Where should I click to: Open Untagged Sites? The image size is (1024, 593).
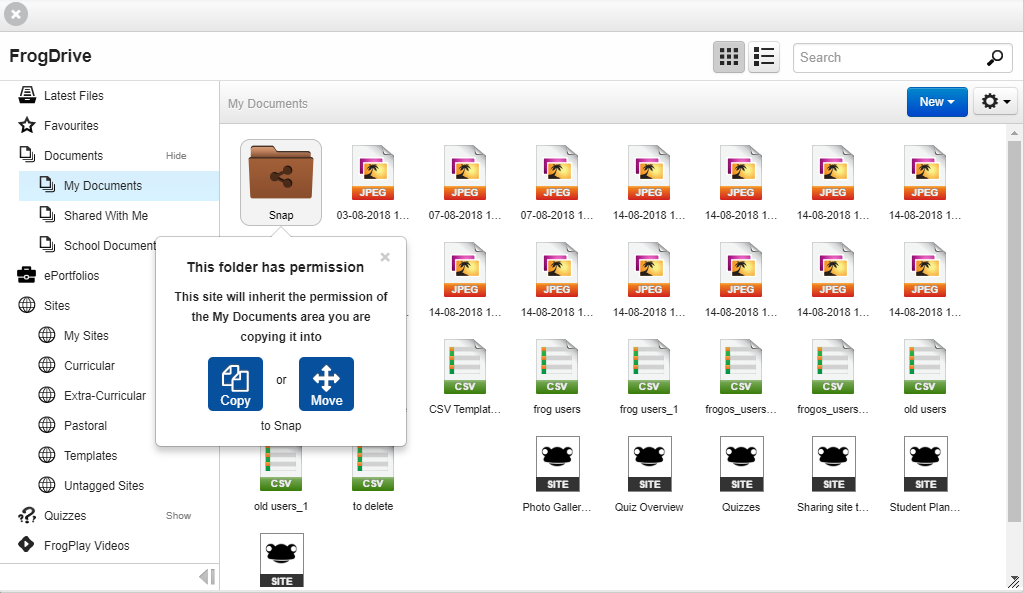coord(103,486)
